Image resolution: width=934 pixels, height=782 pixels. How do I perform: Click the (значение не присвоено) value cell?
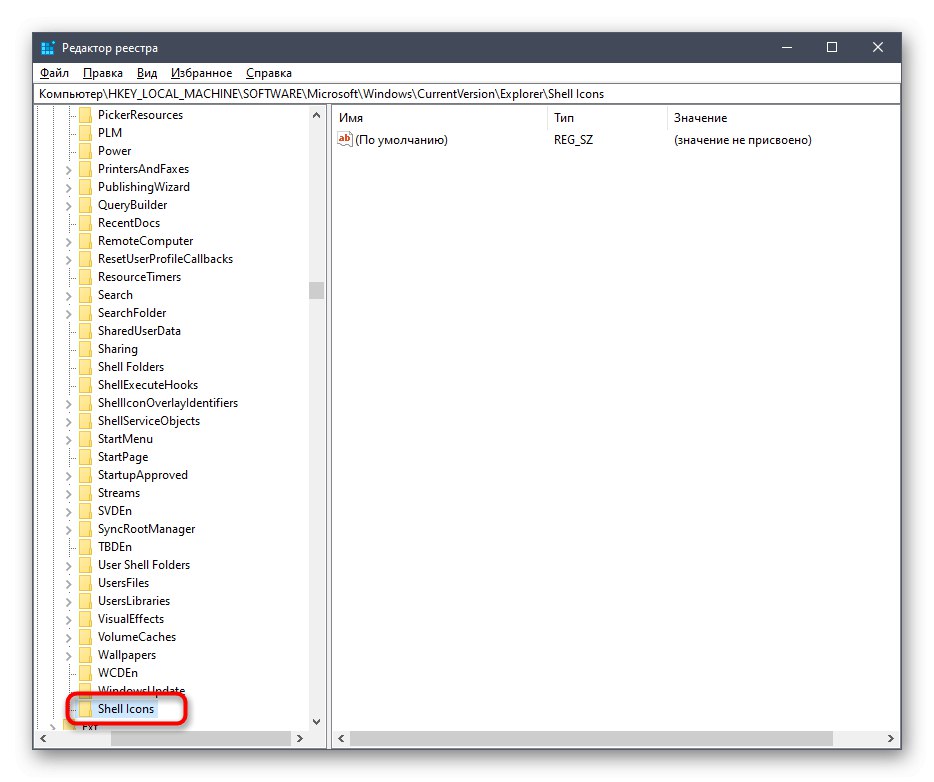click(x=743, y=139)
